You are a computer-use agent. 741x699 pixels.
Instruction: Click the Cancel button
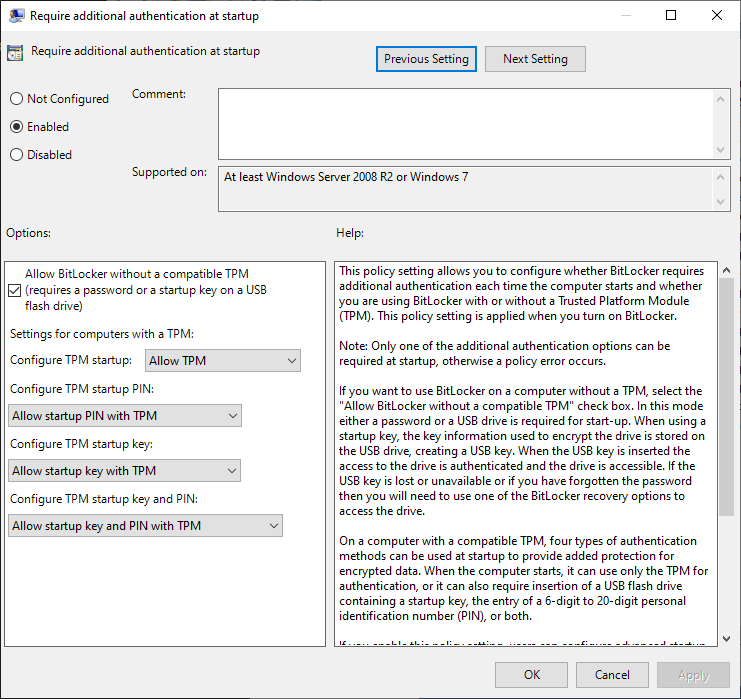coord(612,674)
